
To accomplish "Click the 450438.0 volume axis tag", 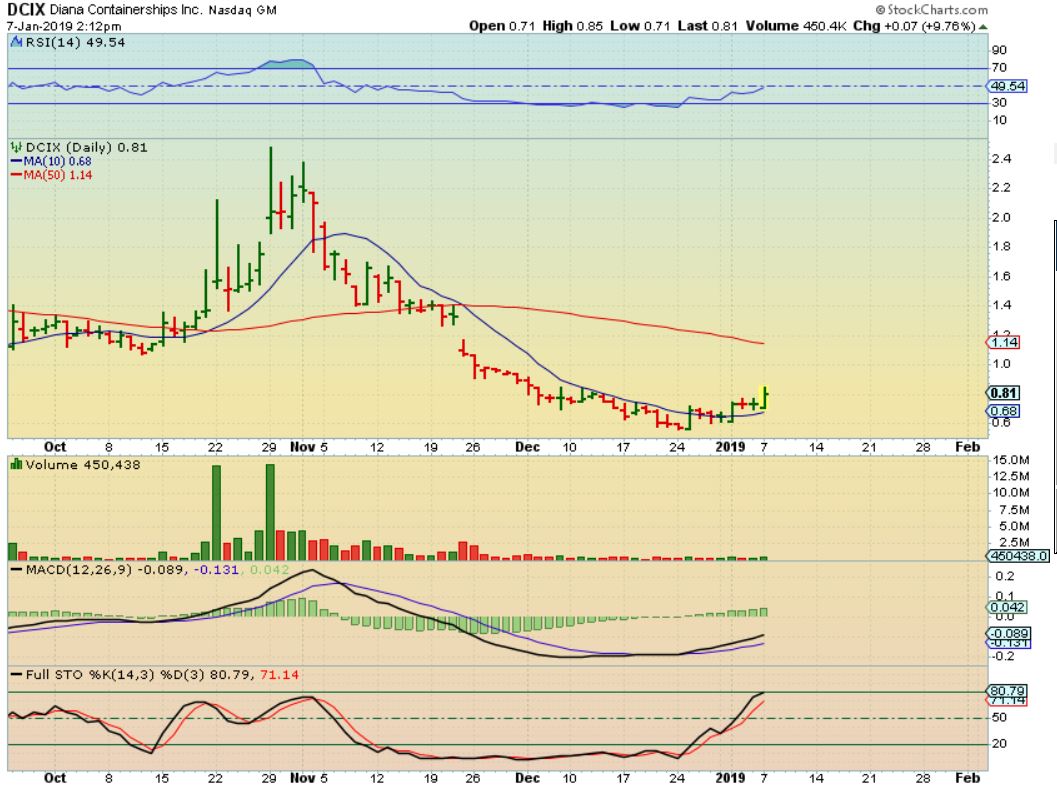I will point(1018,555).
